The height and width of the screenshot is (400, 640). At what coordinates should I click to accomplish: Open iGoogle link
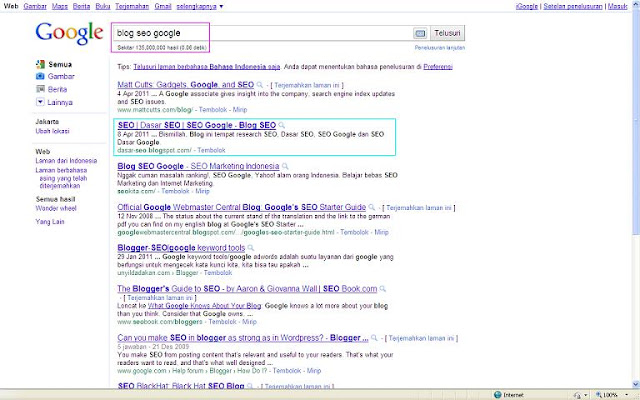coord(527,6)
